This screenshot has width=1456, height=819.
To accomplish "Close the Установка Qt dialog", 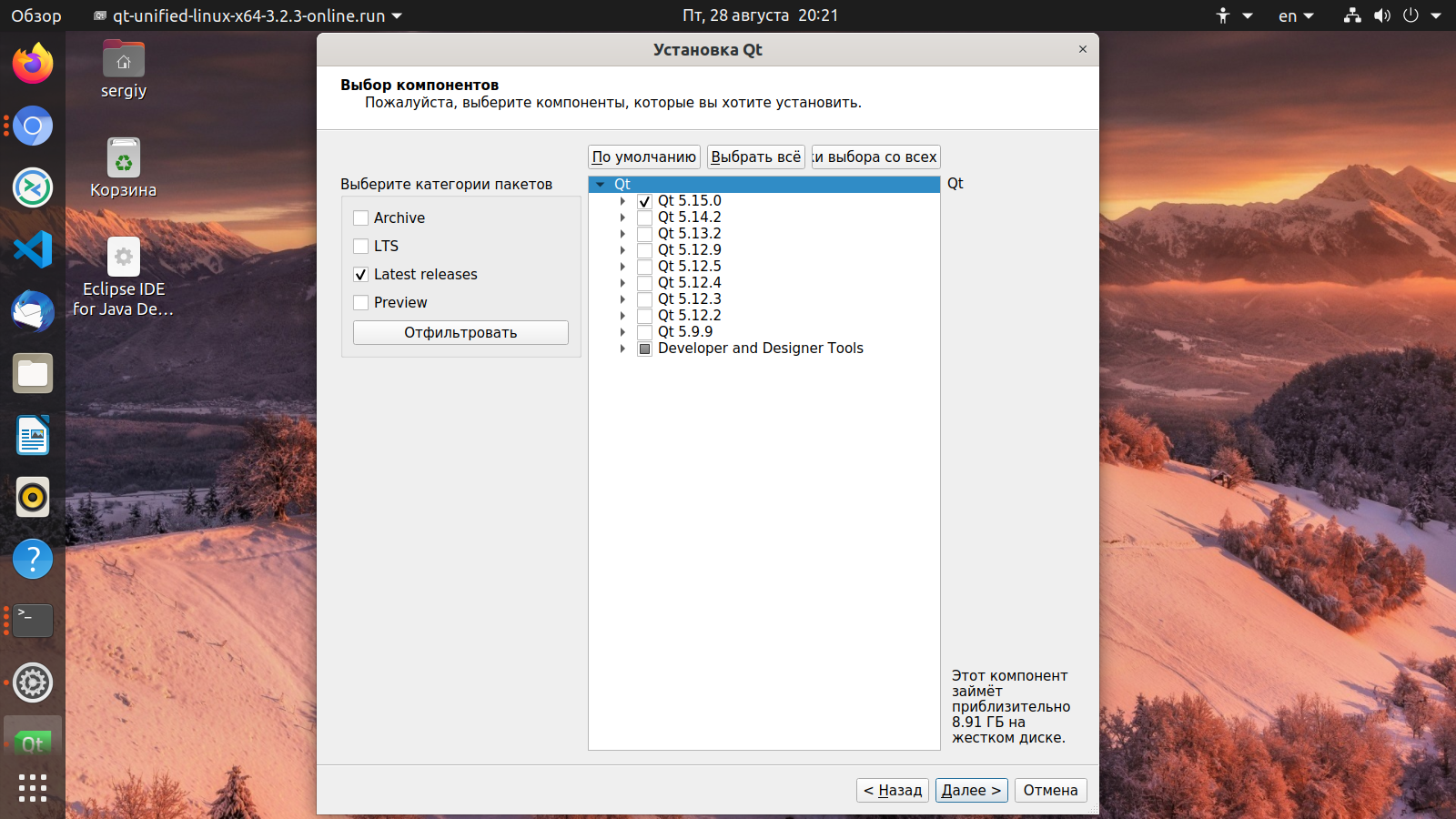I will (1083, 49).
